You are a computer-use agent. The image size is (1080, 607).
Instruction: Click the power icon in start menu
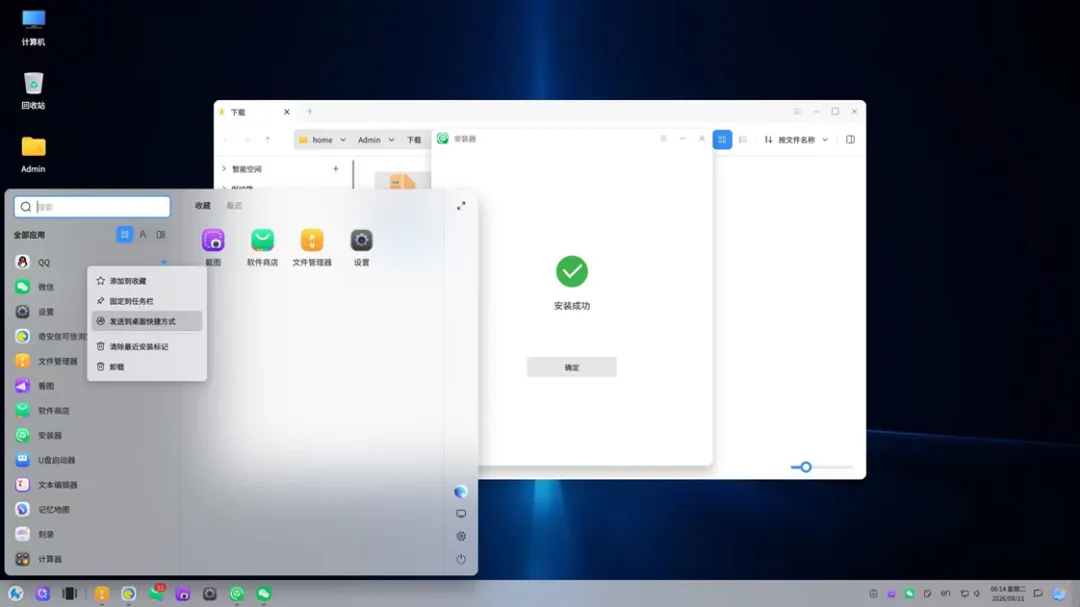(461, 559)
